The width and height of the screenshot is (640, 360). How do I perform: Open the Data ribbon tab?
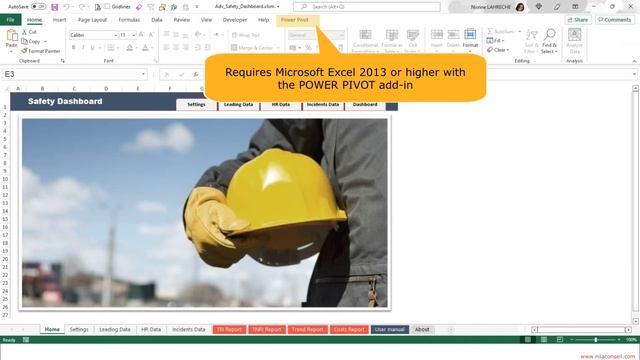(157, 20)
